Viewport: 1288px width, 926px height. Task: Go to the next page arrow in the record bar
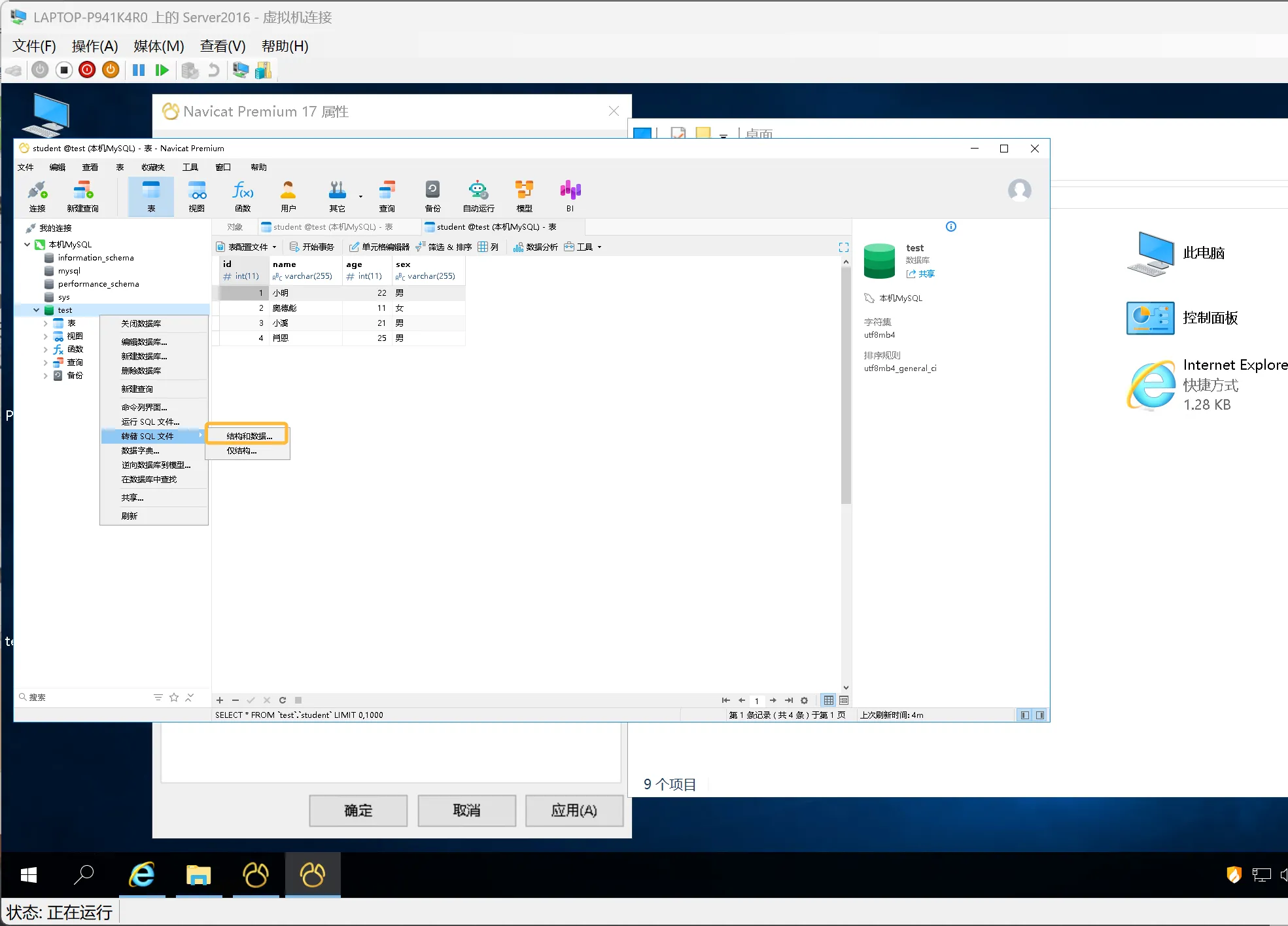[773, 700]
